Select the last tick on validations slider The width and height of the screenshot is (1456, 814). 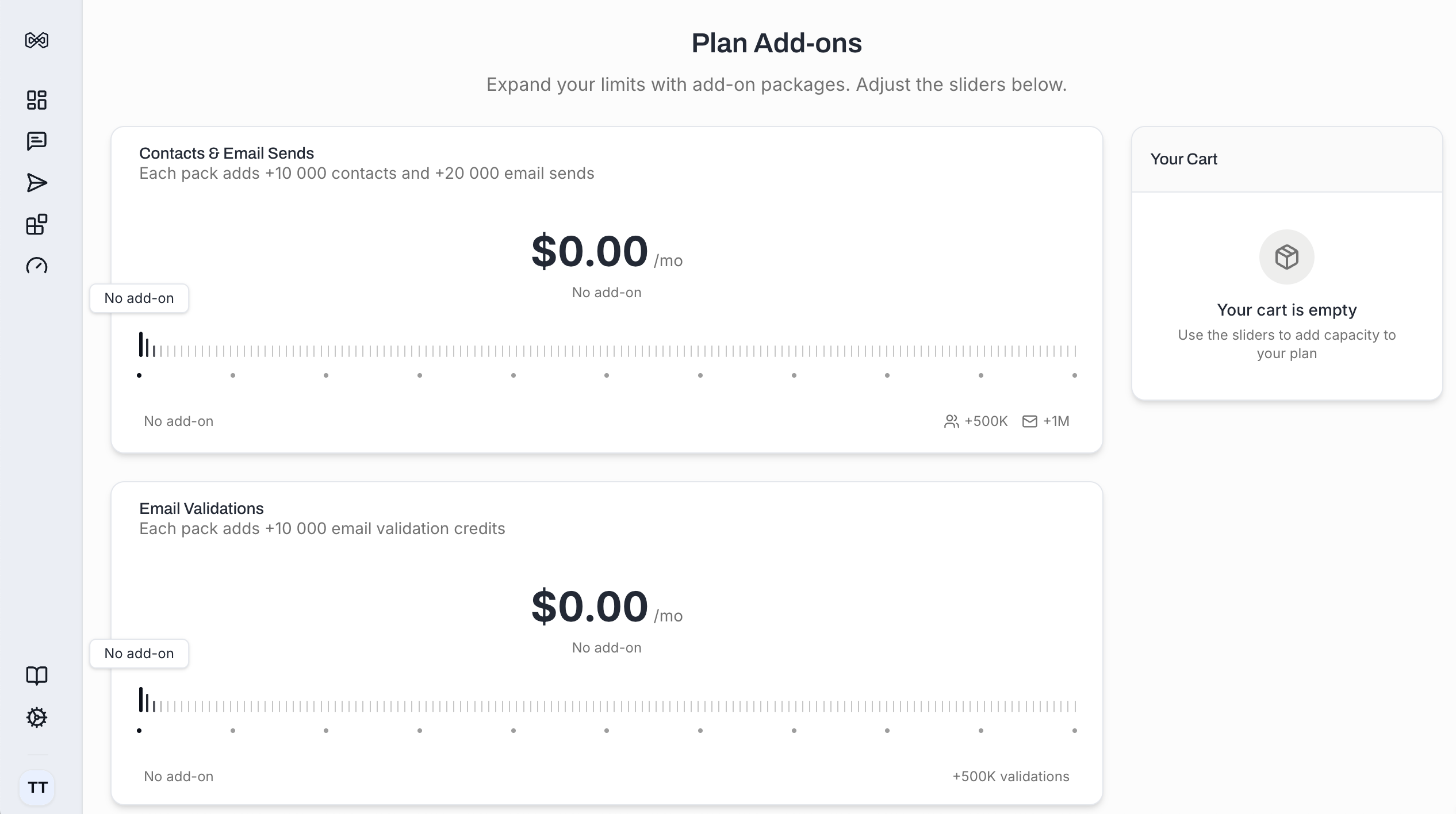point(1074,731)
